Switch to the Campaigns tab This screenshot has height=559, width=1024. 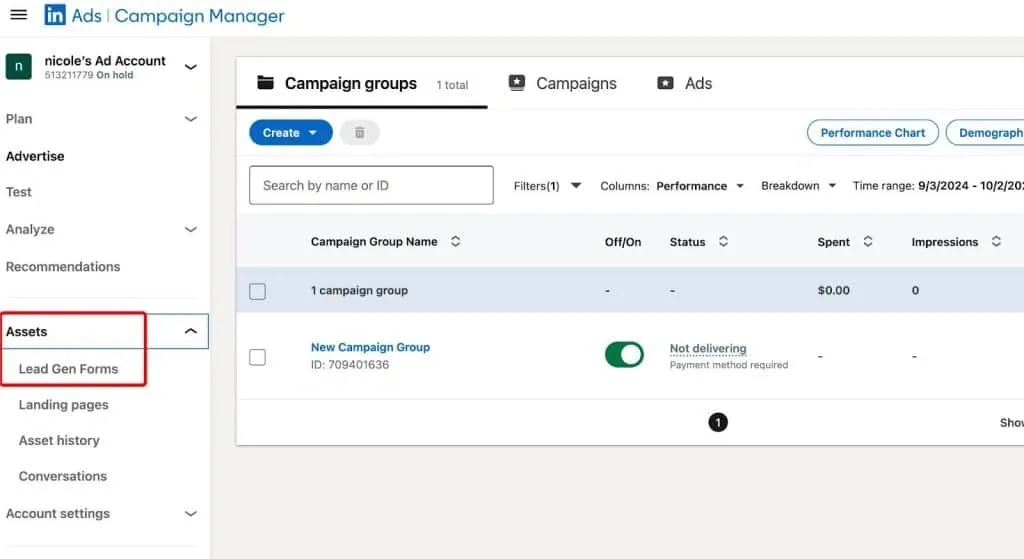[562, 84]
